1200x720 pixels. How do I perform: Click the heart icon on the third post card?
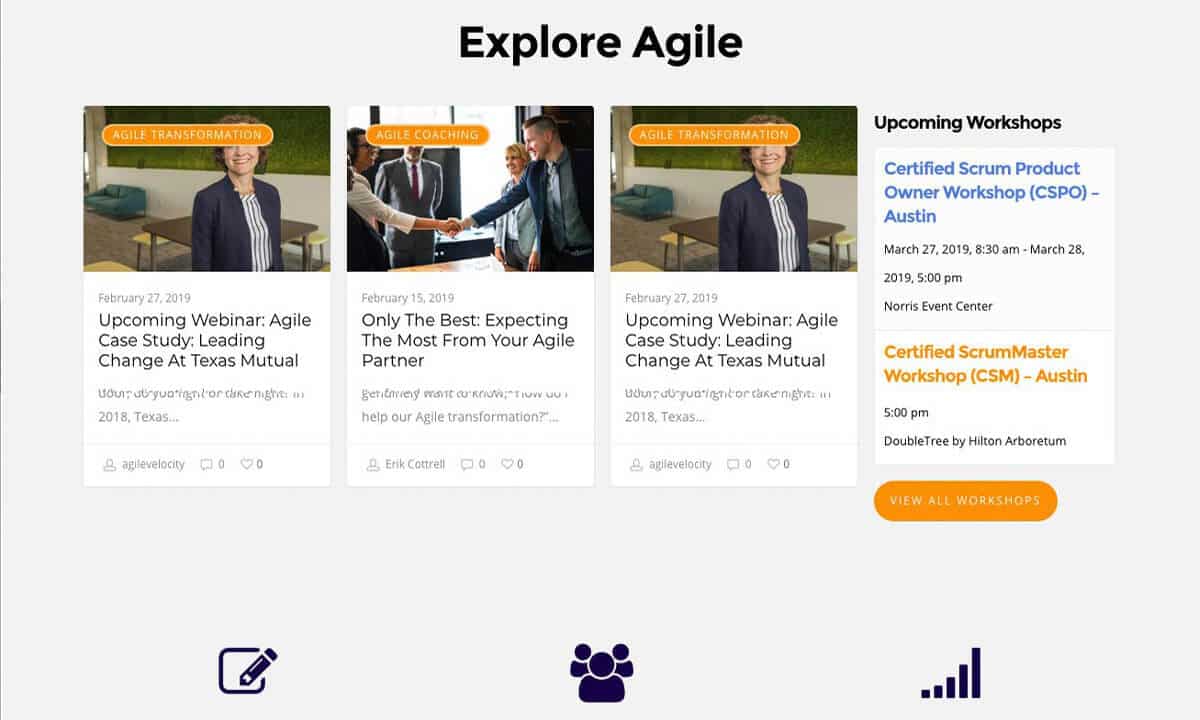pyautogui.click(x=773, y=464)
